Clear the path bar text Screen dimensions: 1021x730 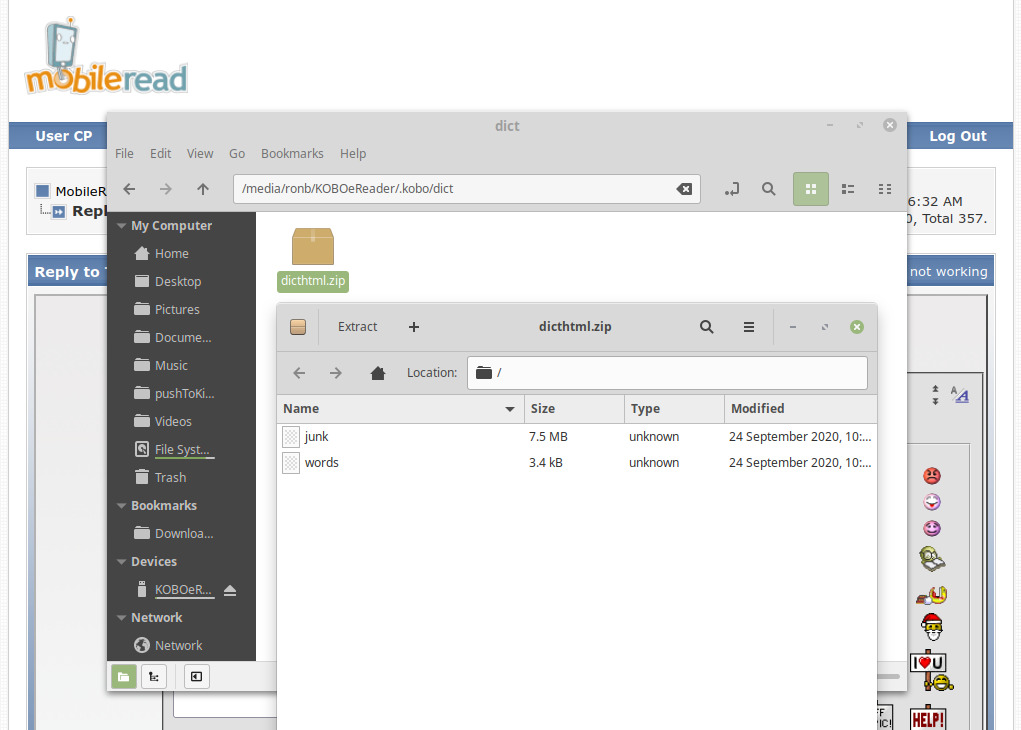(x=684, y=189)
